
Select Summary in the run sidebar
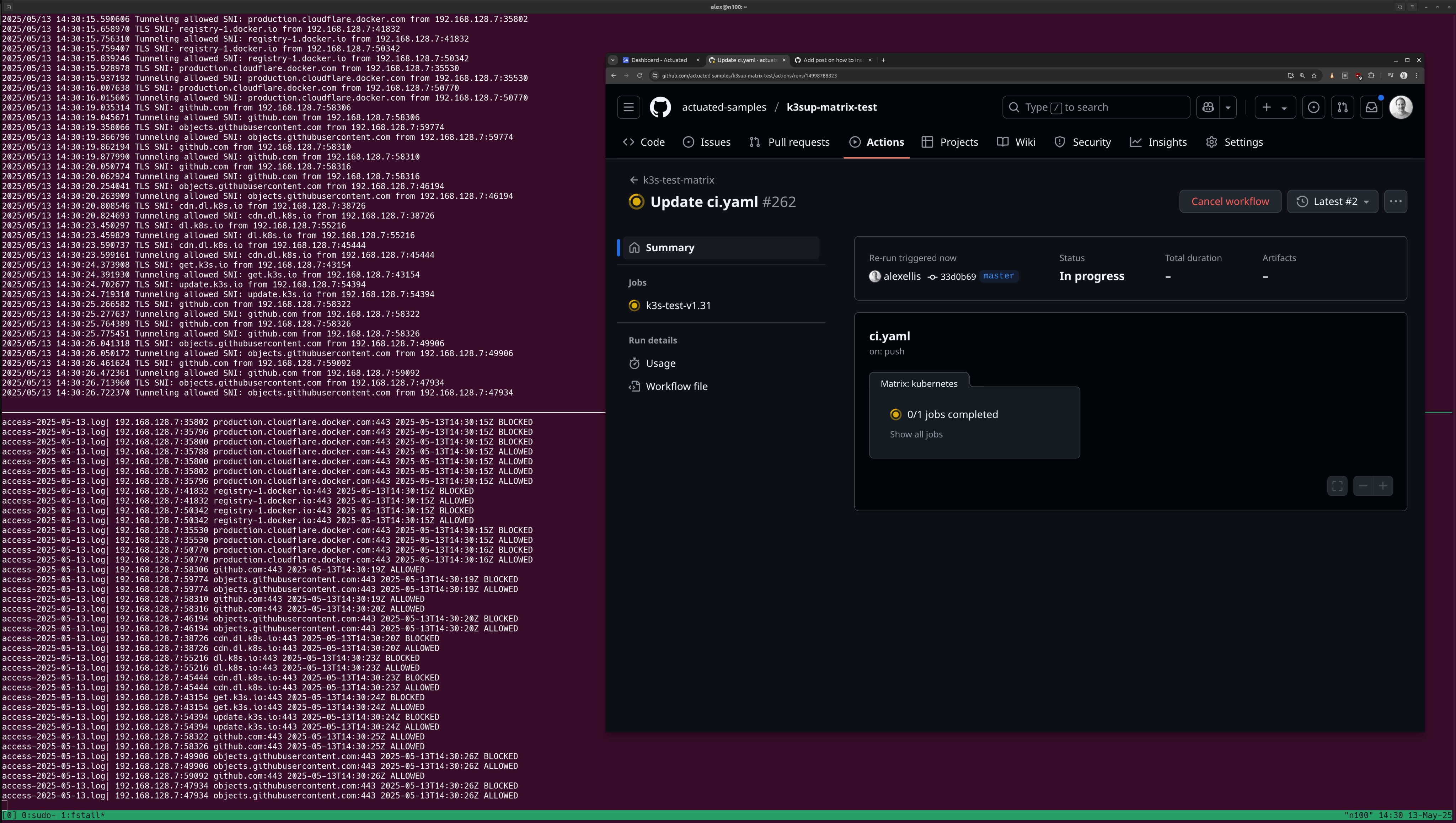[x=721, y=248]
